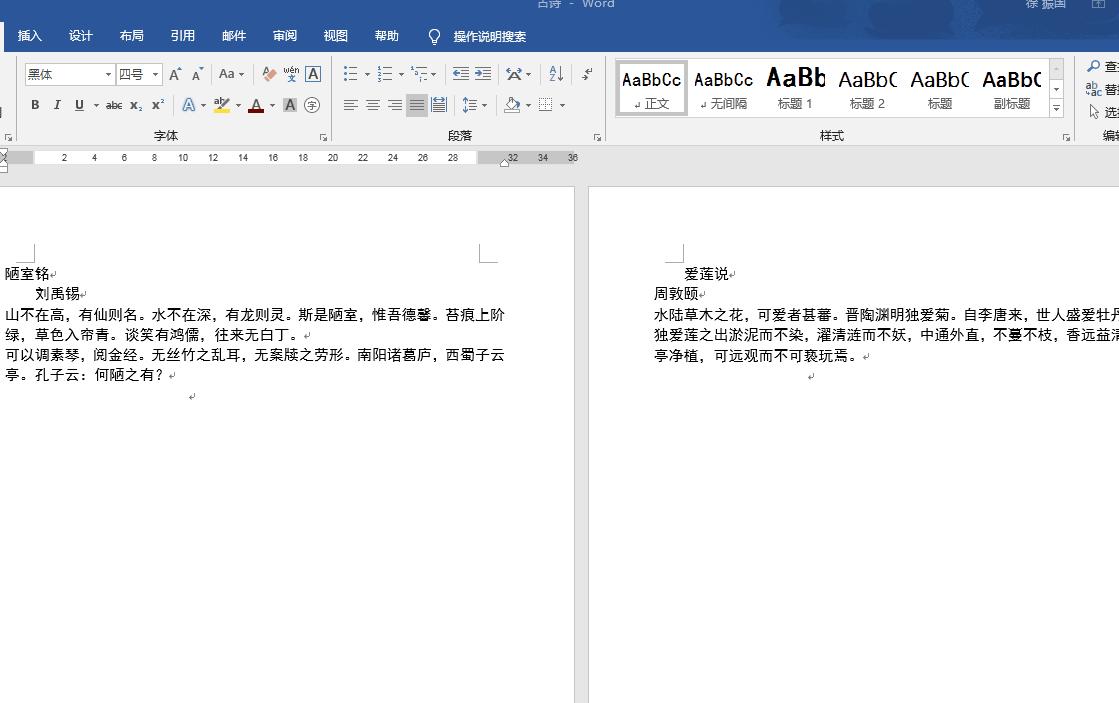
Task: Click the Sort A-Z icon
Action: (554, 74)
